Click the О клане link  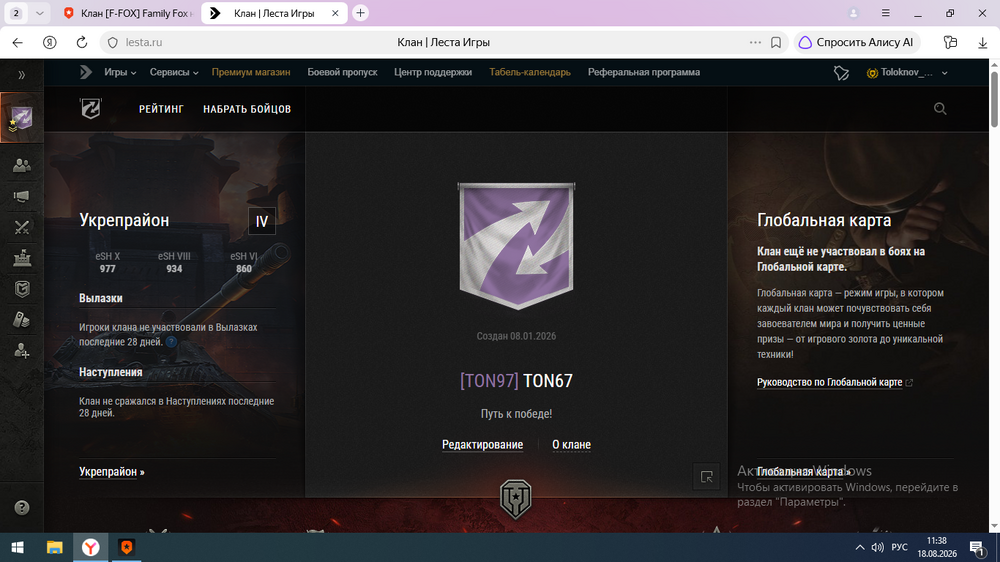[x=571, y=445]
